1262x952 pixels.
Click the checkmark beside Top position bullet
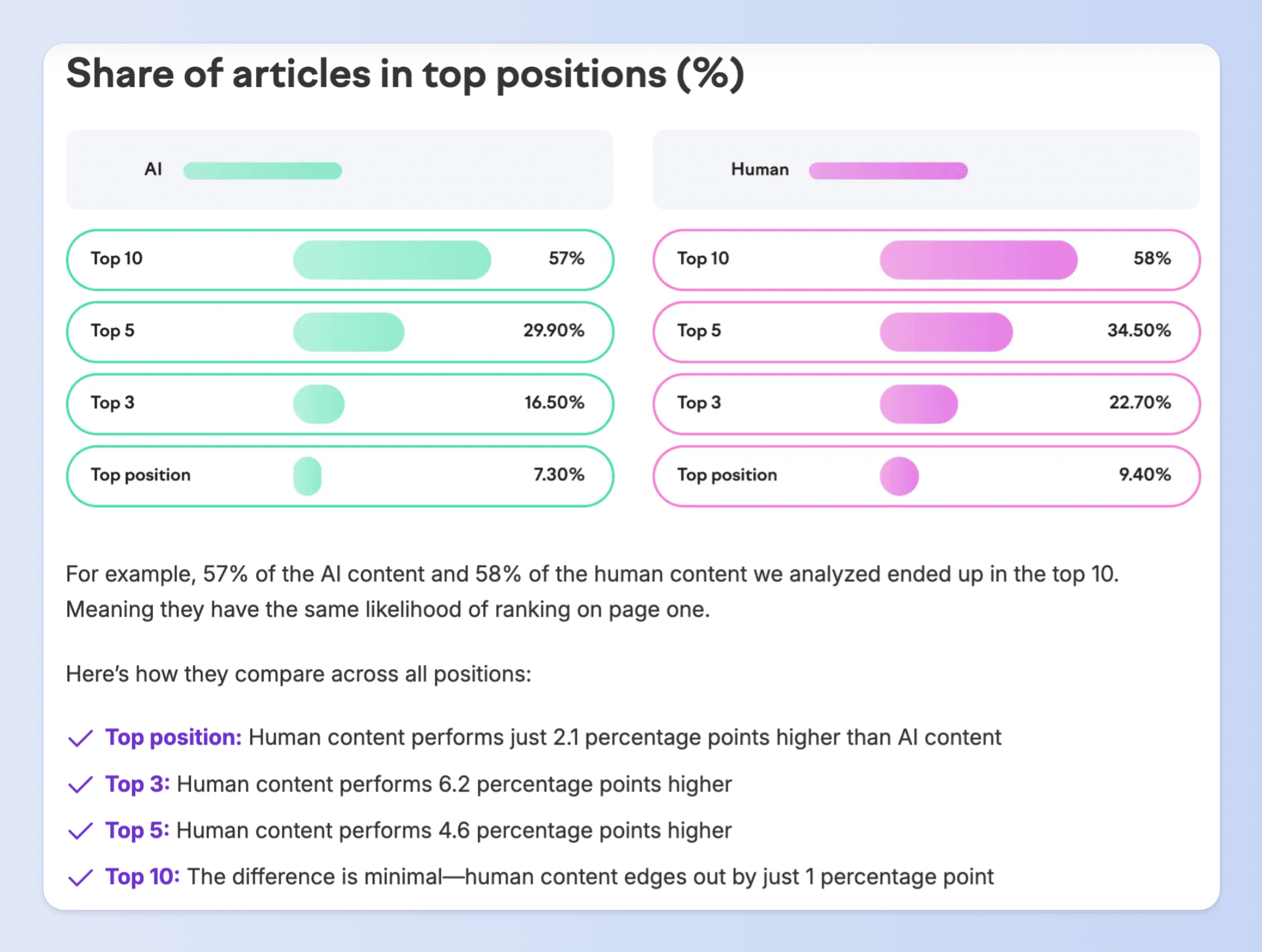[80, 738]
